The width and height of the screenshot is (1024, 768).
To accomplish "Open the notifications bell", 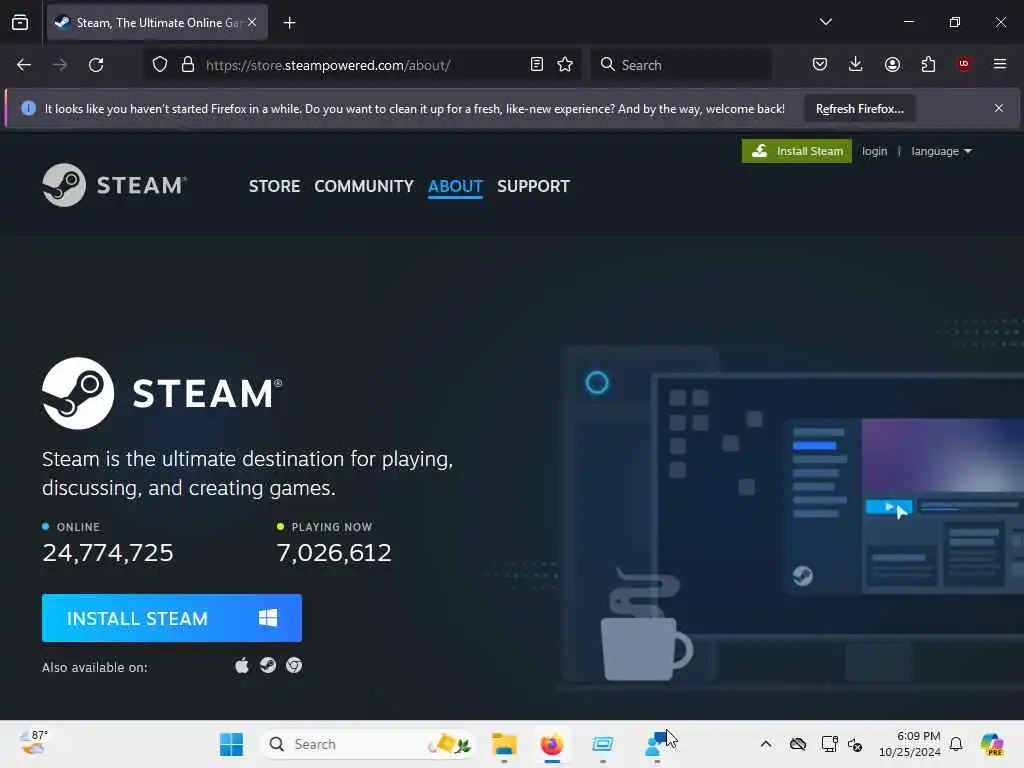I will [956, 744].
